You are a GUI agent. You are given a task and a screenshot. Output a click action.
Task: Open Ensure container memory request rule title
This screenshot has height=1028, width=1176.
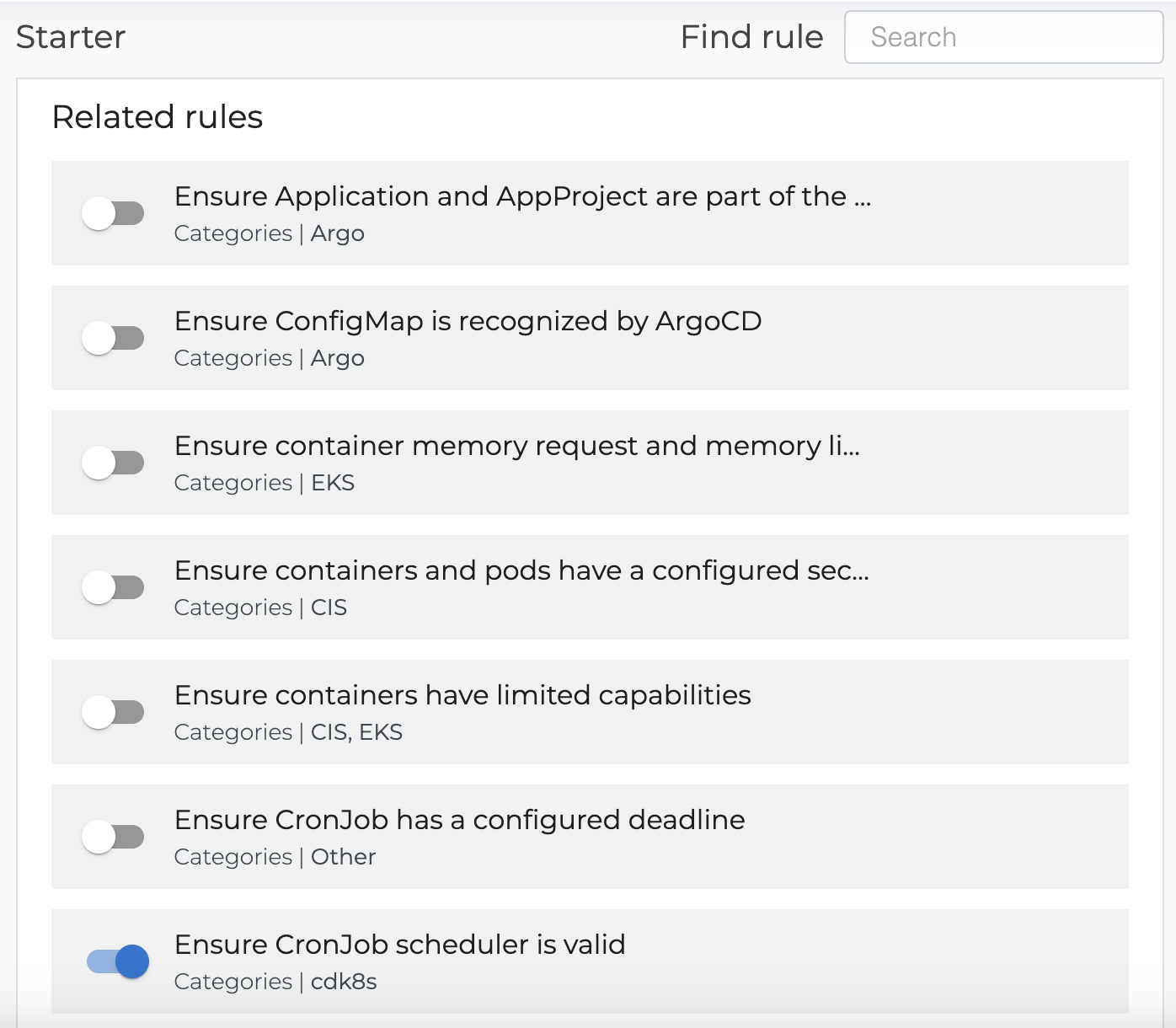pos(516,446)
